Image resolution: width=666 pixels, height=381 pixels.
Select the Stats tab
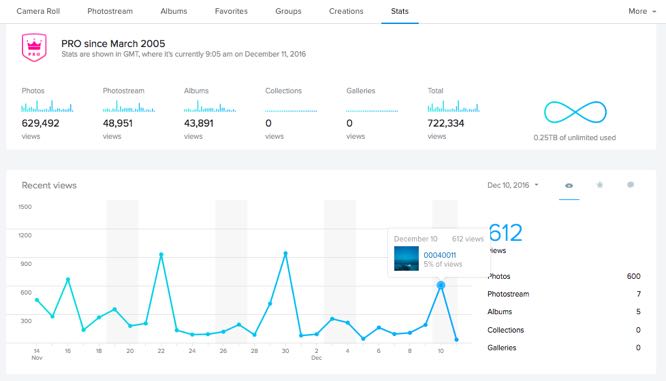(x=400, y=11)
